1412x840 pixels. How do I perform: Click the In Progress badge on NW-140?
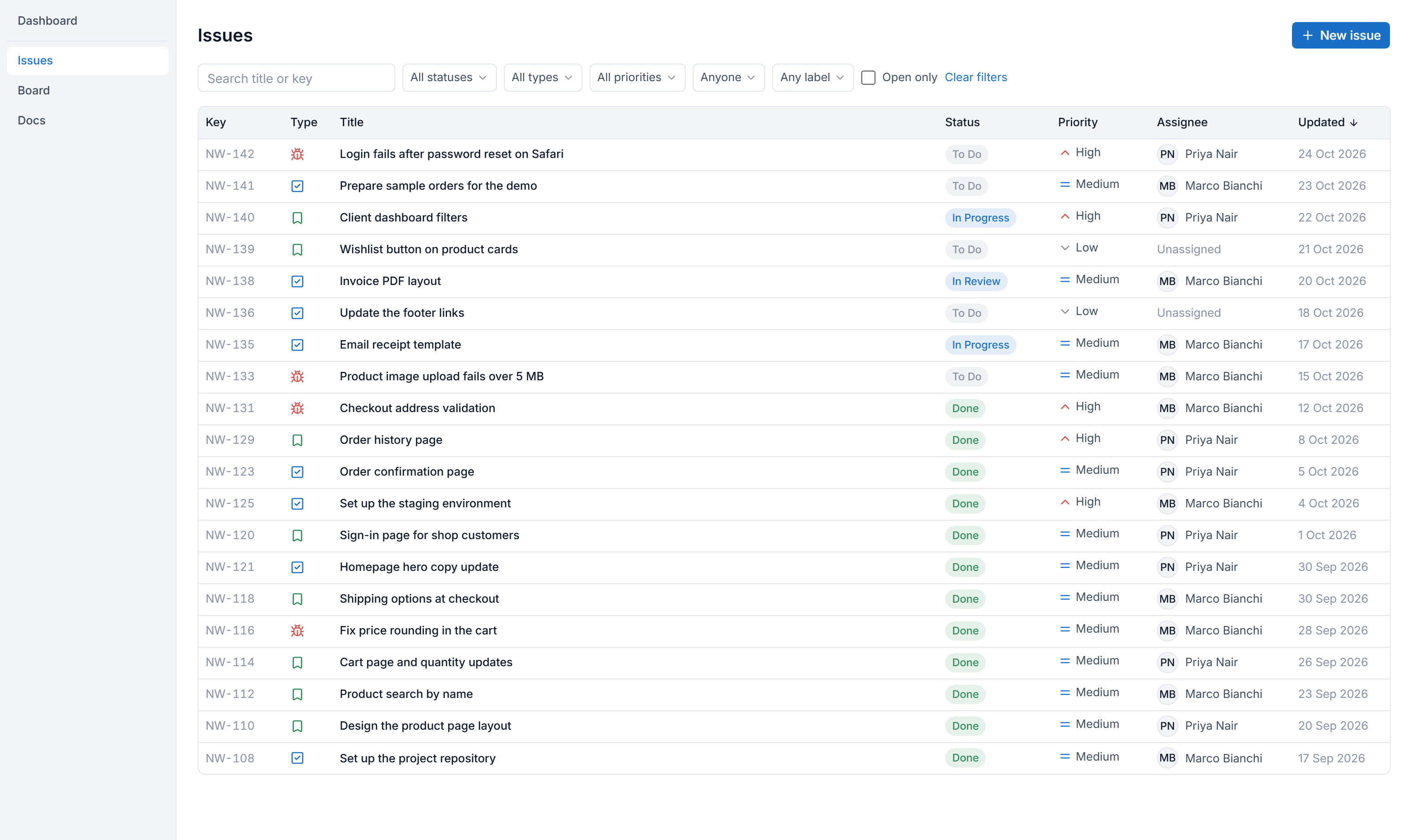(980, 218)
